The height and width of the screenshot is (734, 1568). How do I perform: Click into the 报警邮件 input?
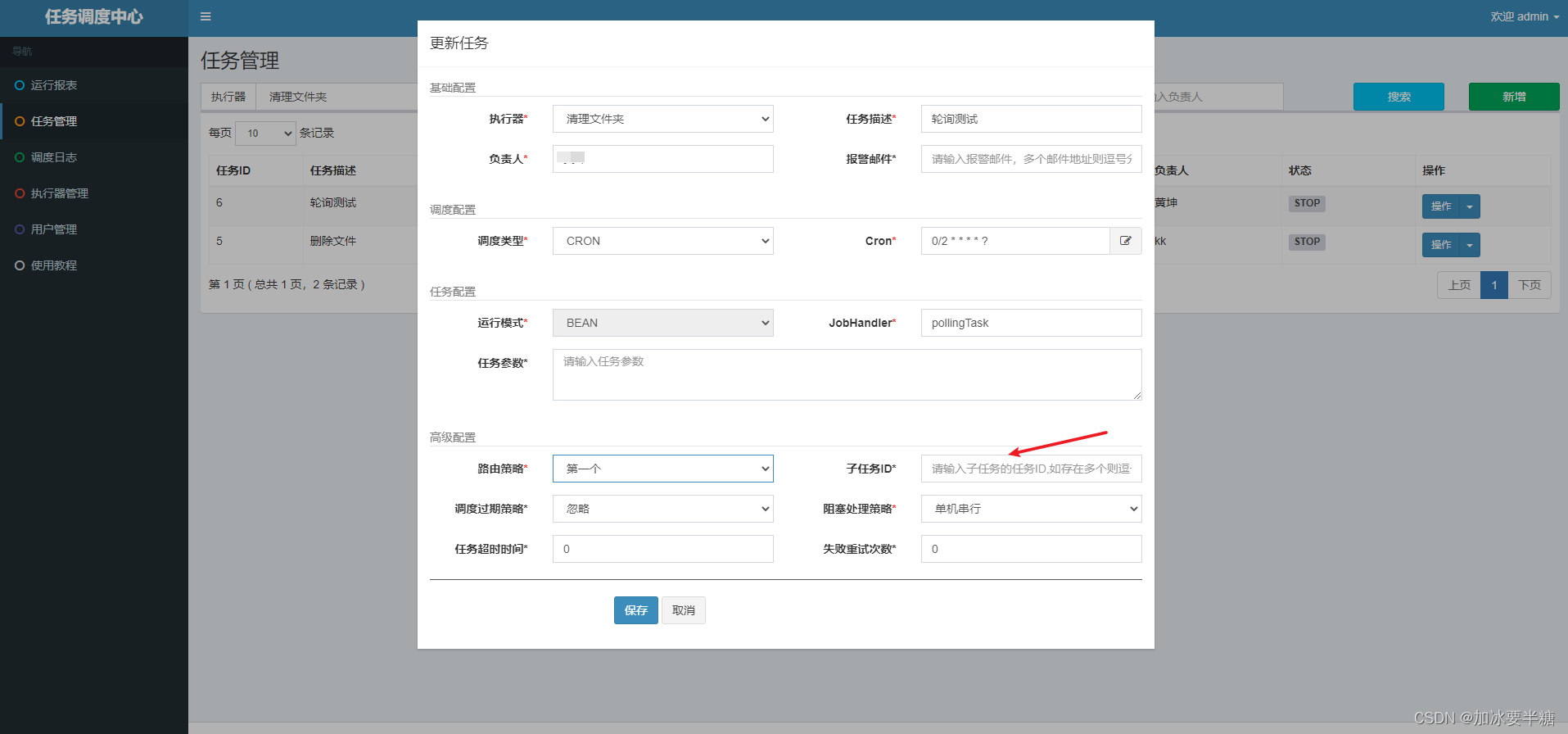pos(1032,159)
